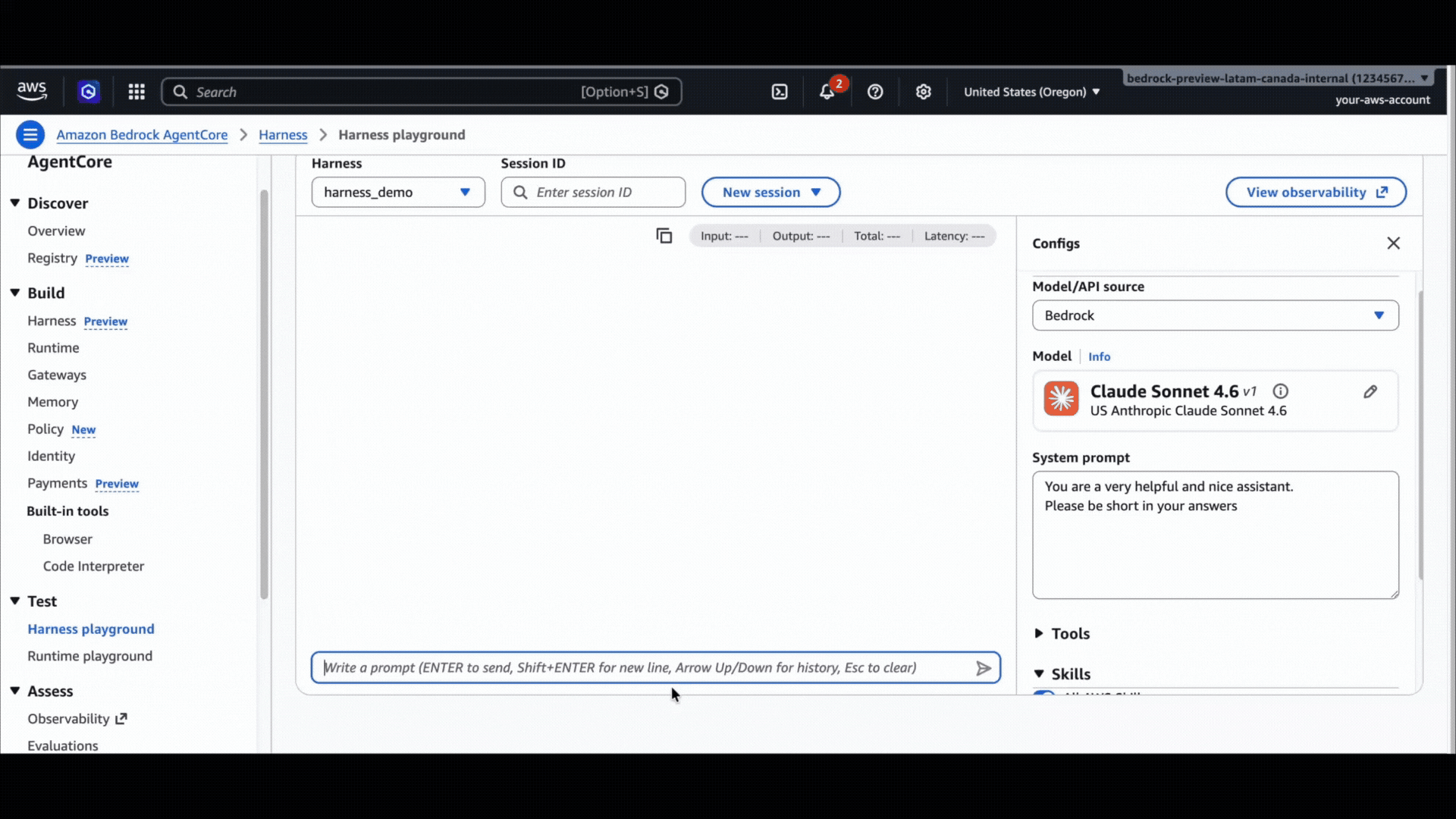This screenshot has width=1456, height=819.
Task: Click the sidebar navigation scrollbar
Action: point(264,394)
